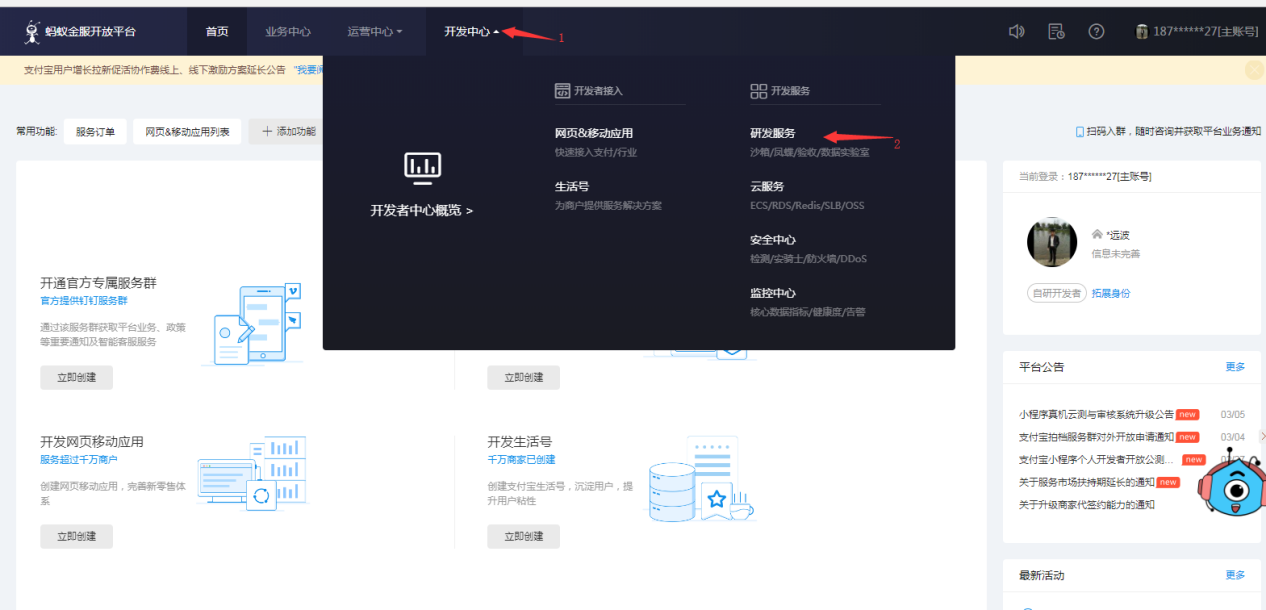Open the document clock icon in header

(1056, 32)
